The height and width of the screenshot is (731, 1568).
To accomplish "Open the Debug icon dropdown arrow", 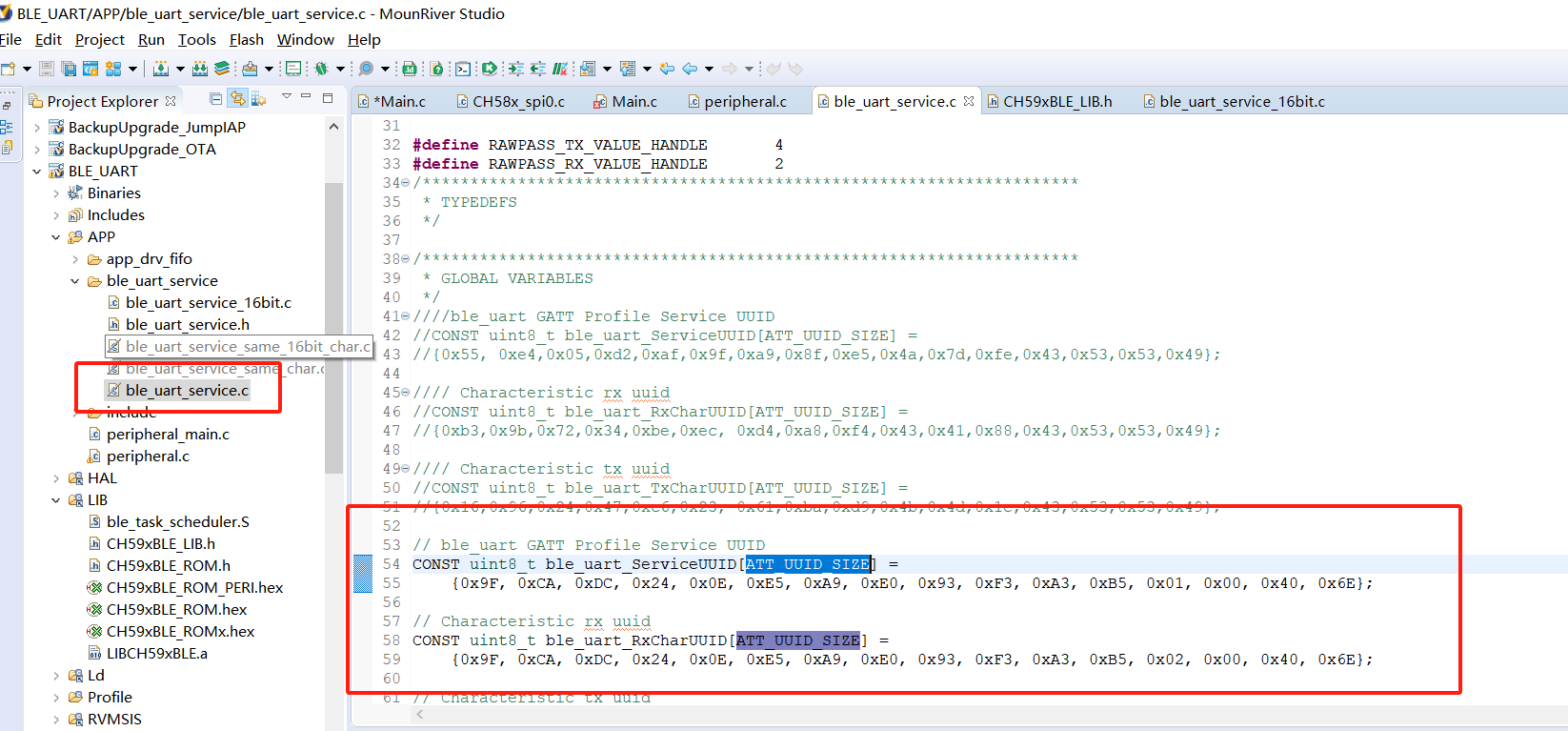I will (x=340, y=69).
